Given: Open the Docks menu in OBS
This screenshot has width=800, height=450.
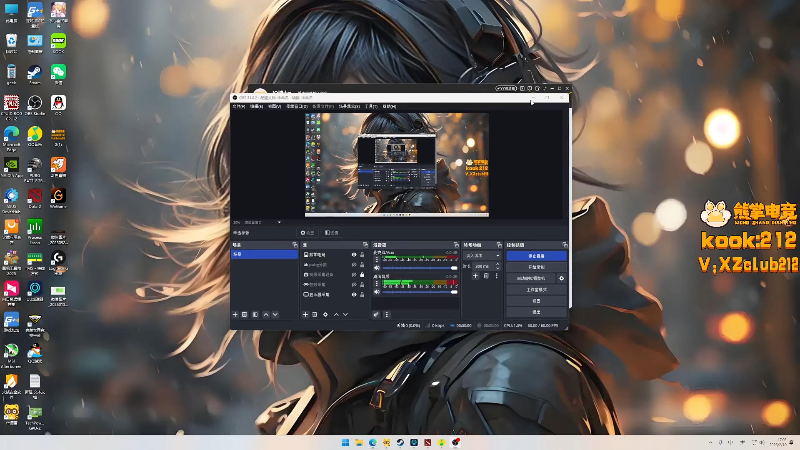Looking at the screenshot, I should pos(296,106).
